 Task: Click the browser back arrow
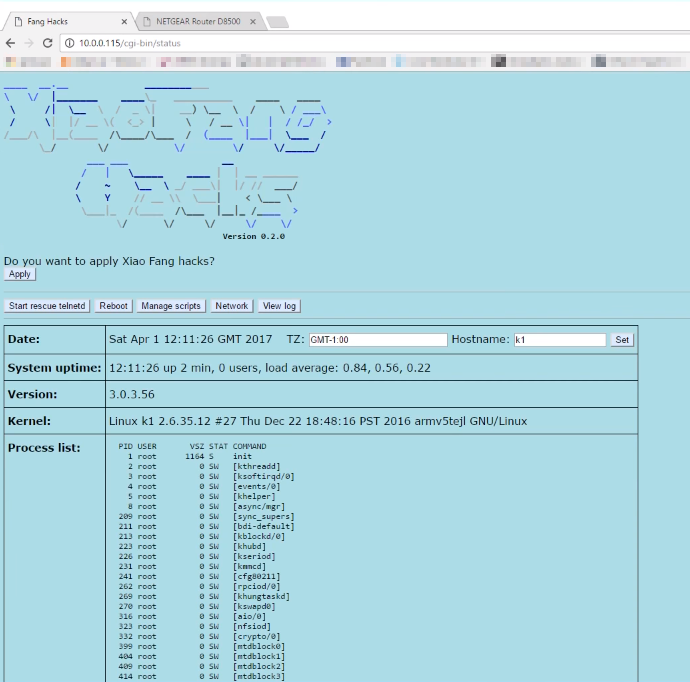(10, 43)
